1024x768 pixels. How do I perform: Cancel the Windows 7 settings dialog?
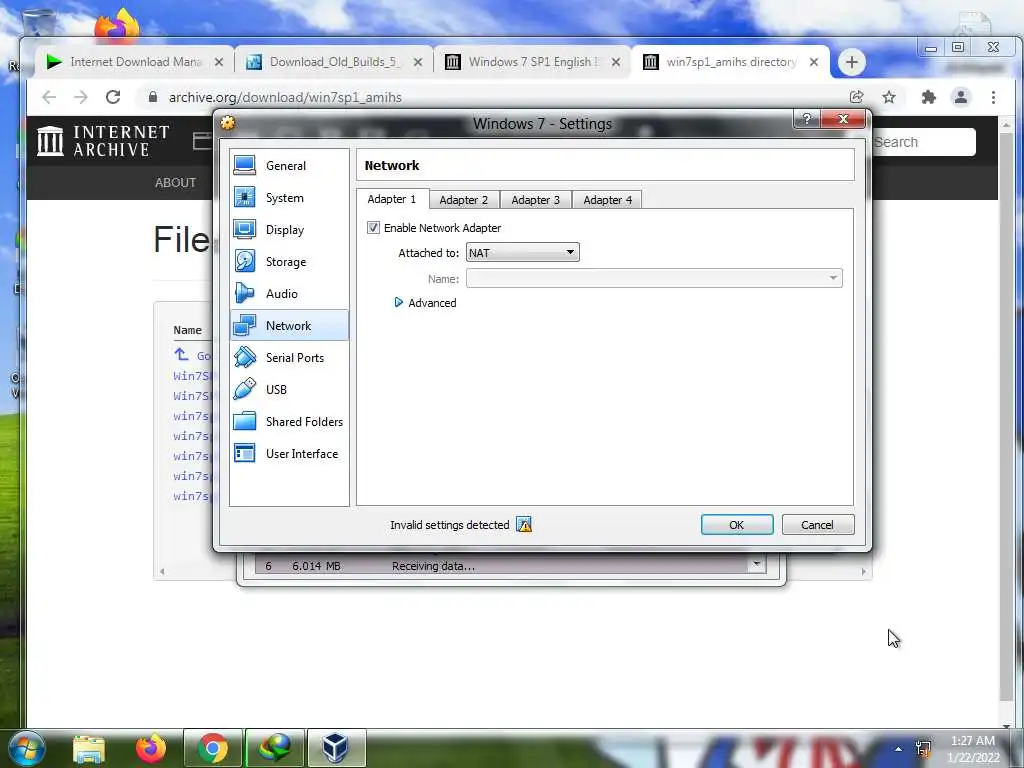coord(817,524)
